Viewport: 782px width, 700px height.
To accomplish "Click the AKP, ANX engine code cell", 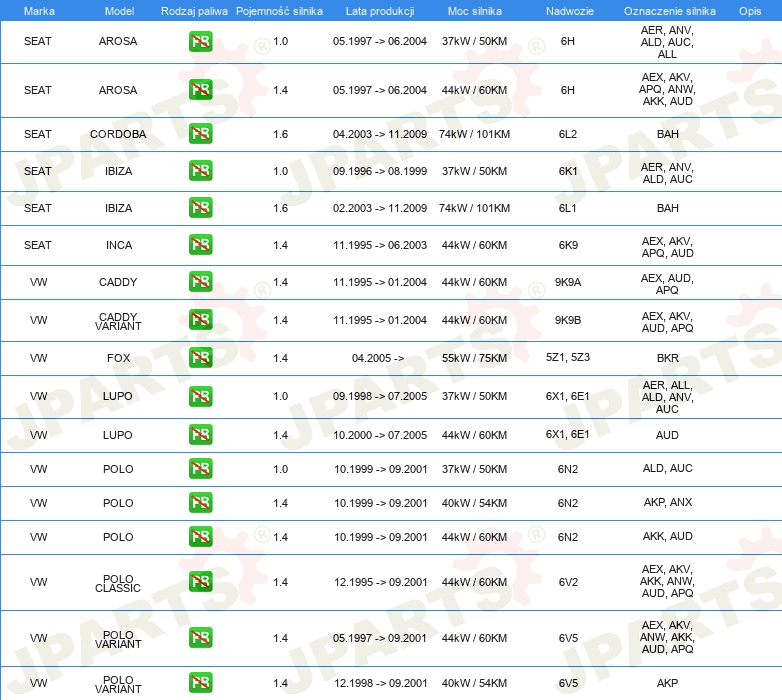I will [x=668, y=502].
